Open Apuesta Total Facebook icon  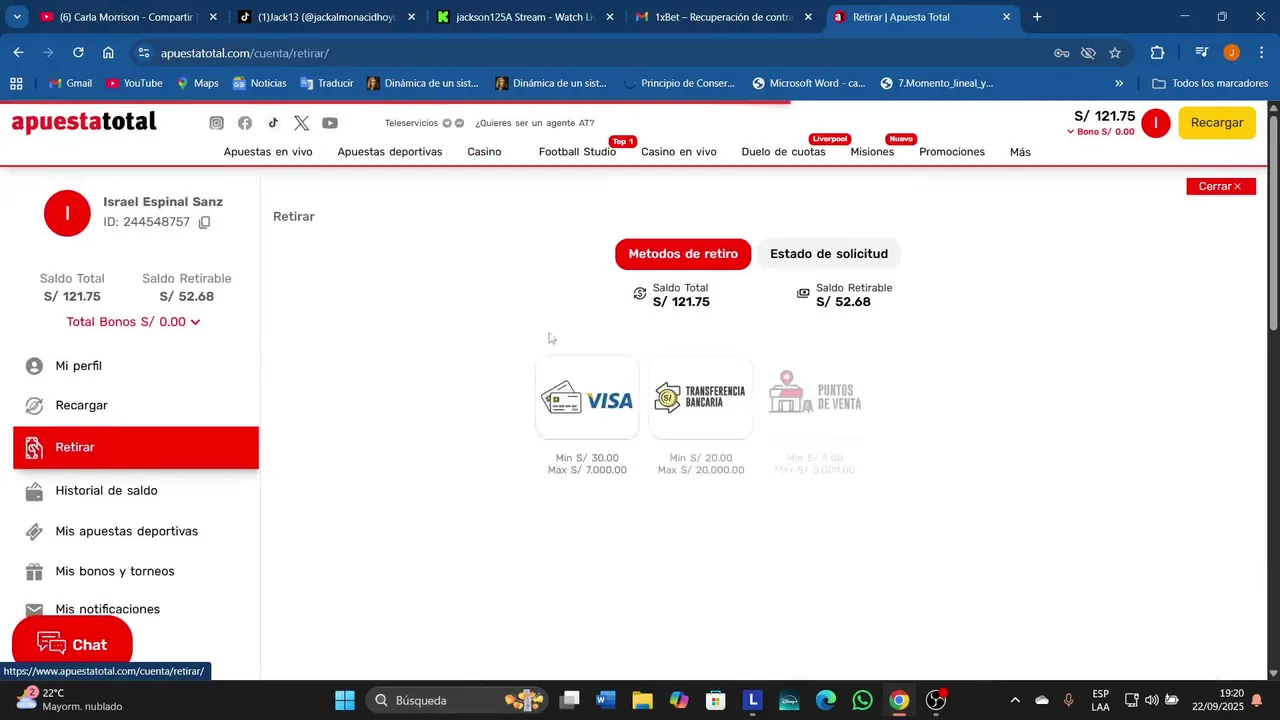pos(245,123)
